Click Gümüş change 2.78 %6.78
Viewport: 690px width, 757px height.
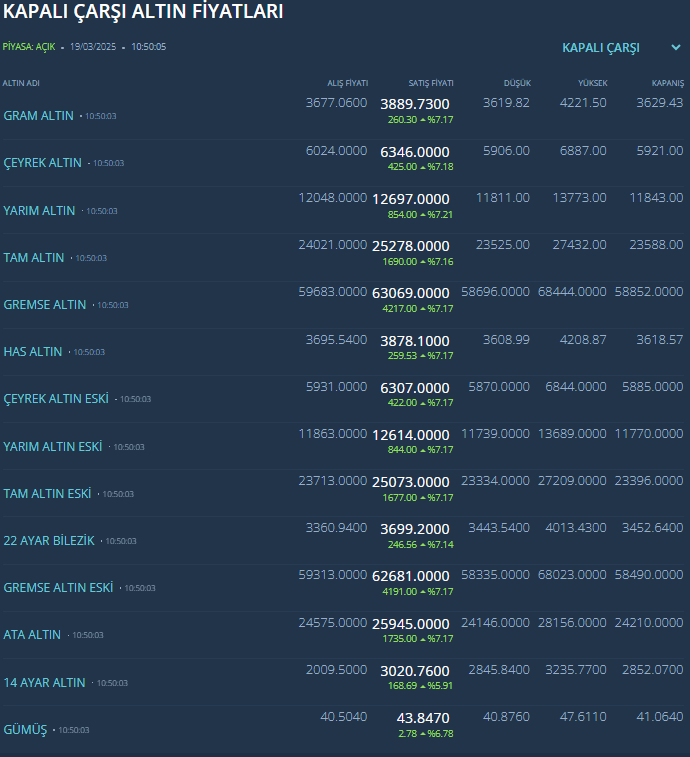click(x=426, y=734)
